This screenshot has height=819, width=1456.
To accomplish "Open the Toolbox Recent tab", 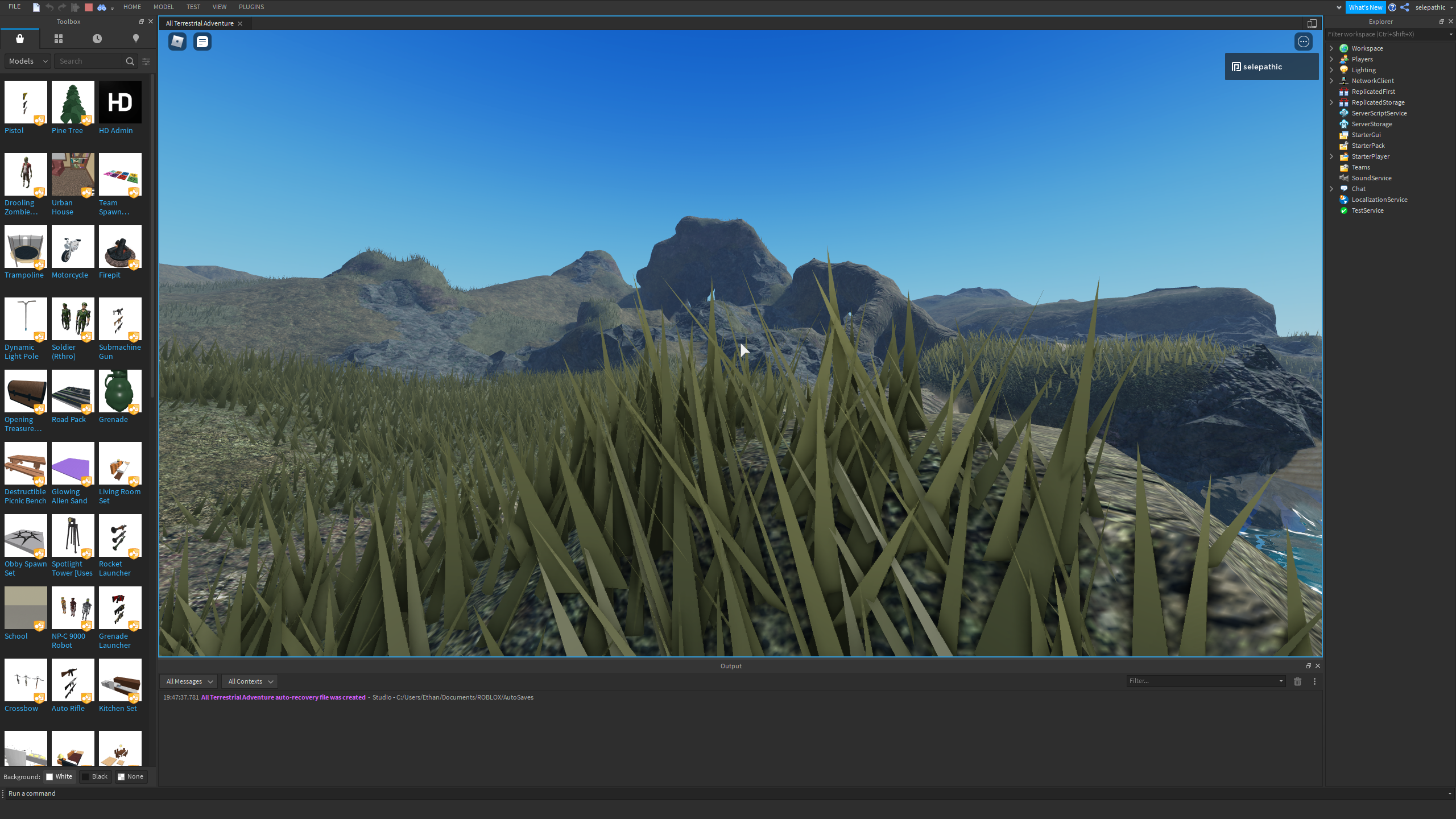I will tap(97, 39).
